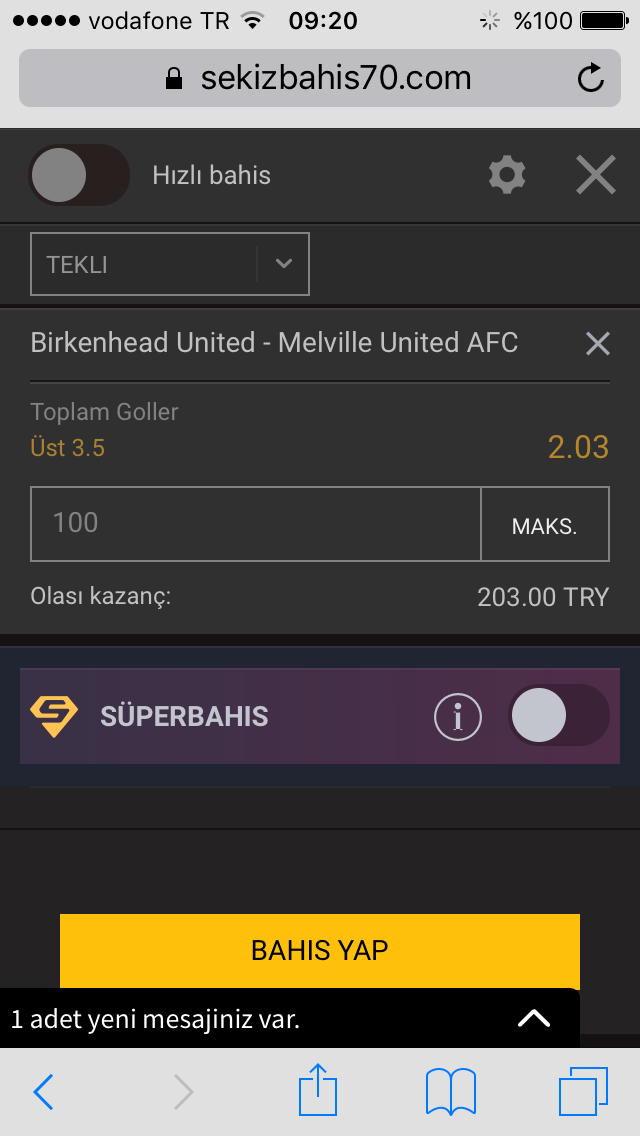Set maximum stake with MAKS.
The image size is (640, 1136).
545,524
